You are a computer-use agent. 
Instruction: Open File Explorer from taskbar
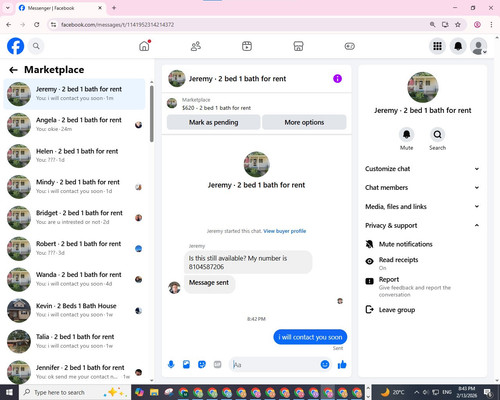tap(154, 392)
